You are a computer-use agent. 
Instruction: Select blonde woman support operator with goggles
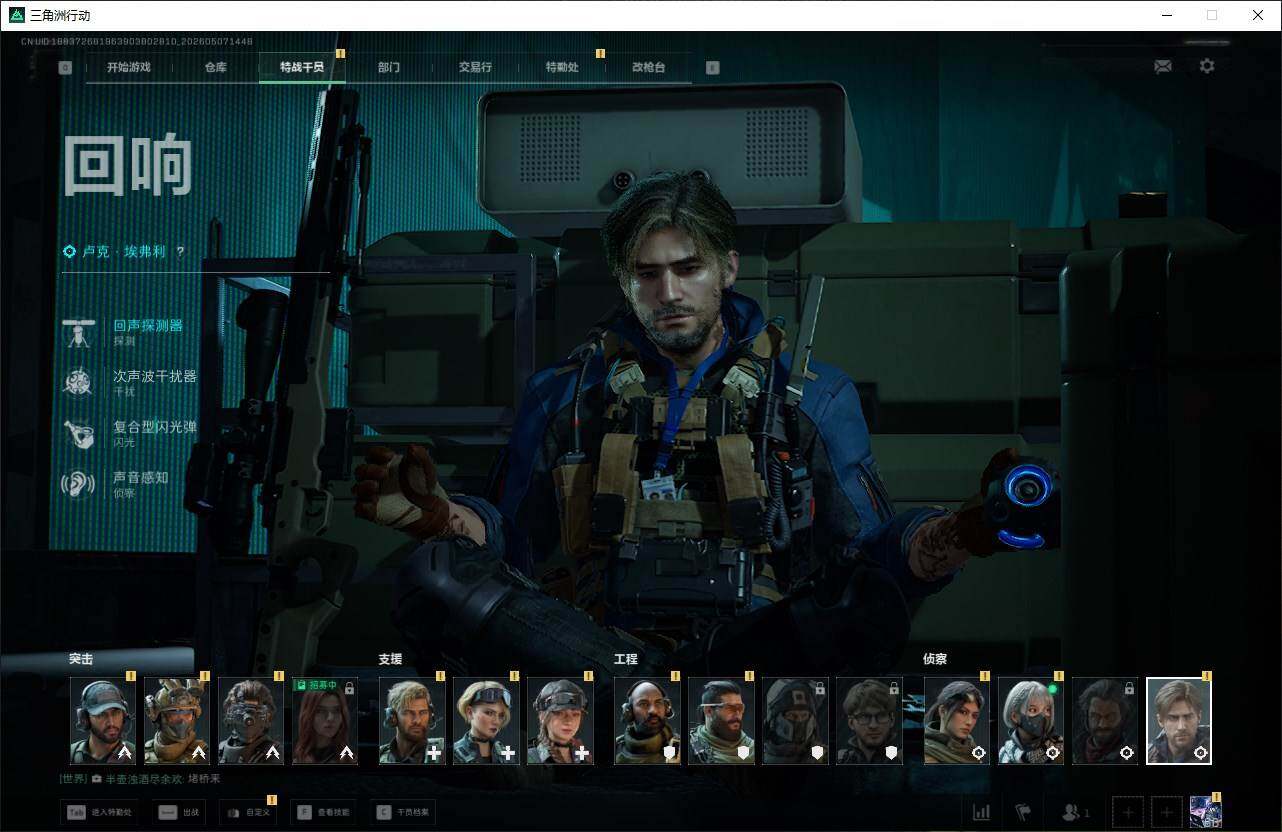(x=486, y=721)
